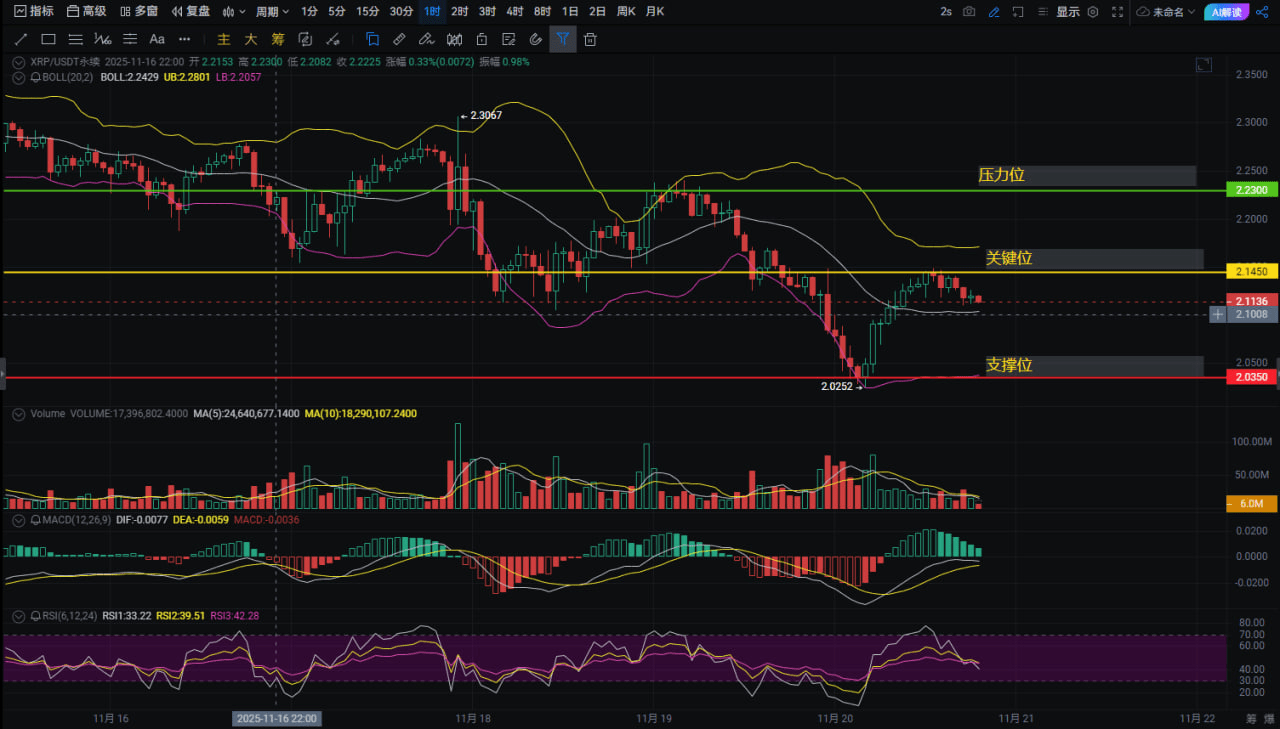1280x729 pixels.
Task: Pick the Aa text annotation tool
Action: tap(157, 39)
